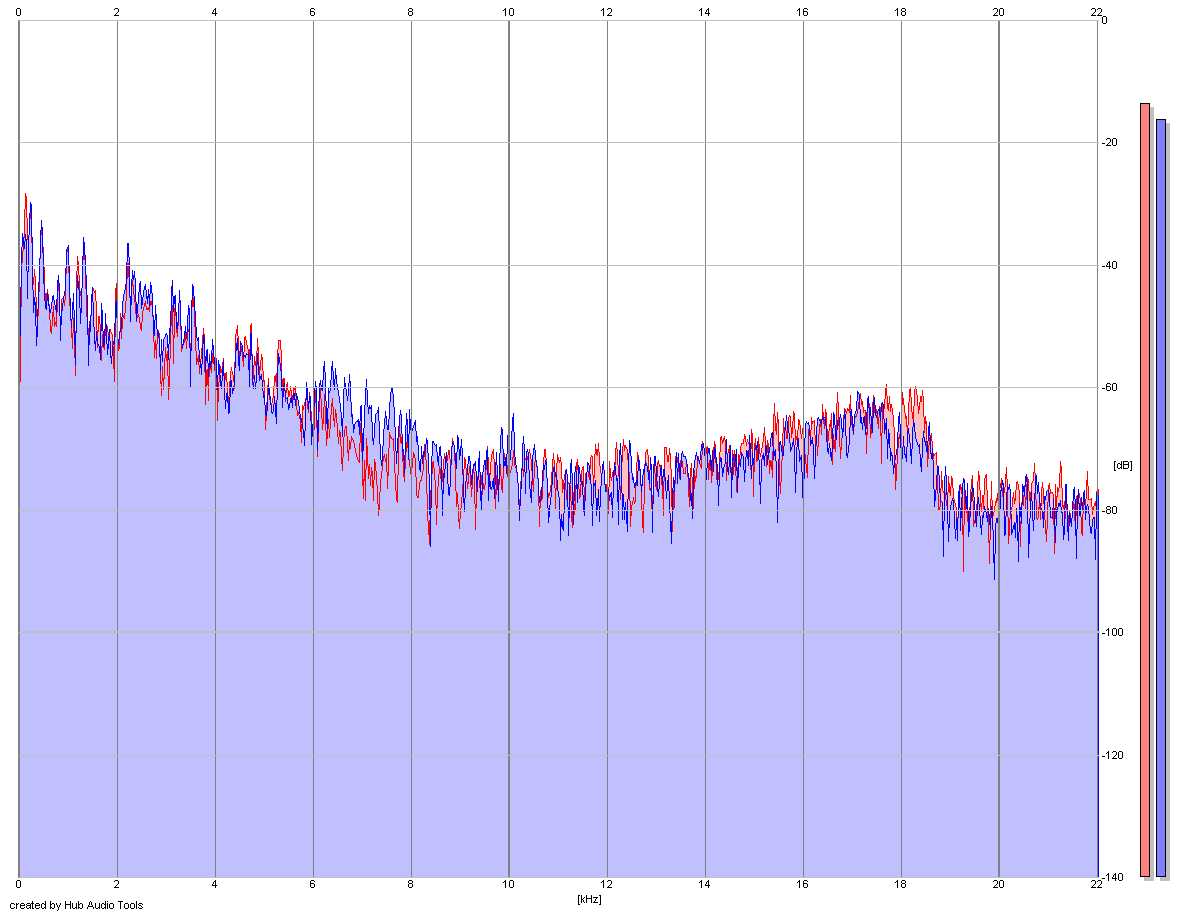Click the -100 dB scale label
Viewport: 1180px width, 917px height.
coord(1112,633)
